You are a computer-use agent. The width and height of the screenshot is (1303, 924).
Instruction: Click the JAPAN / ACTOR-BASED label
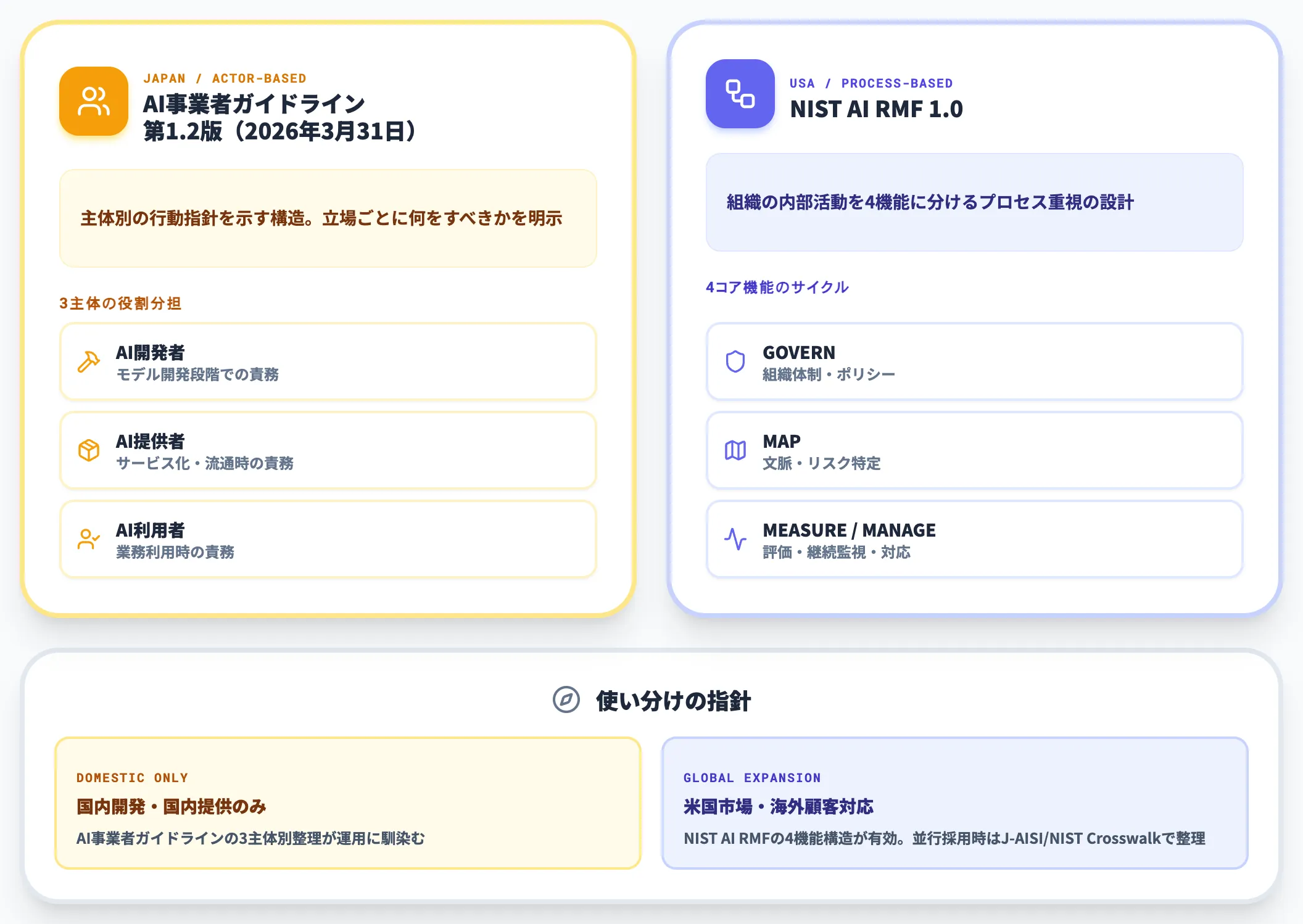(225, 78)
